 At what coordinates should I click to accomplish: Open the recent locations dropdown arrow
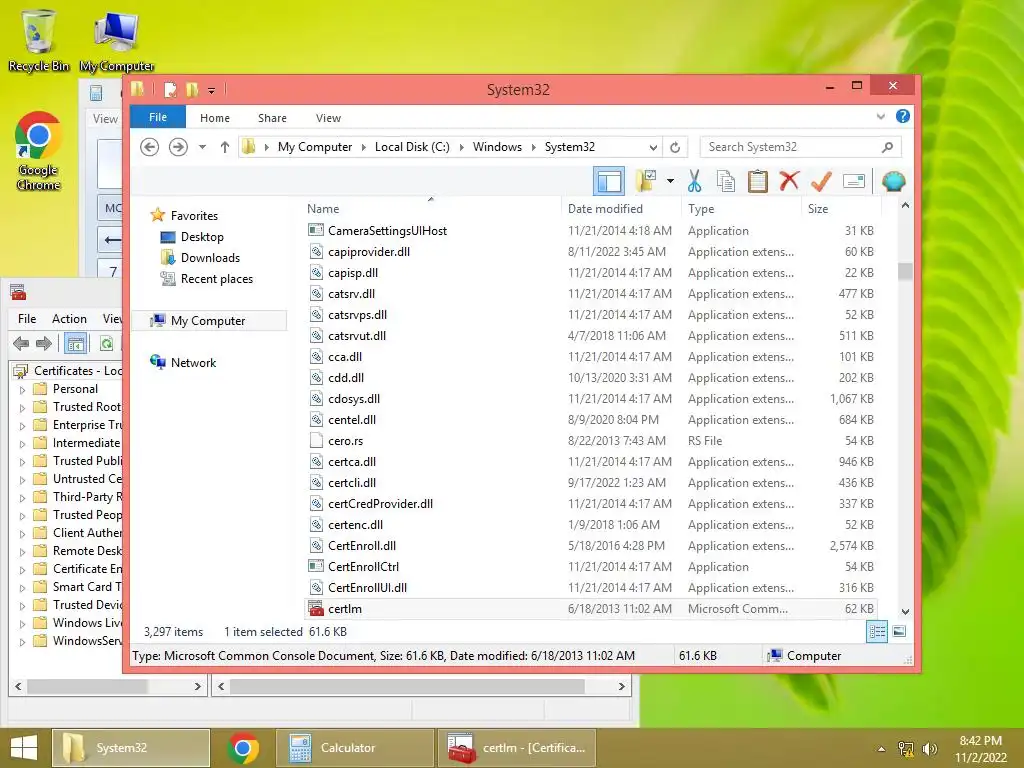(x=202, y=147)
